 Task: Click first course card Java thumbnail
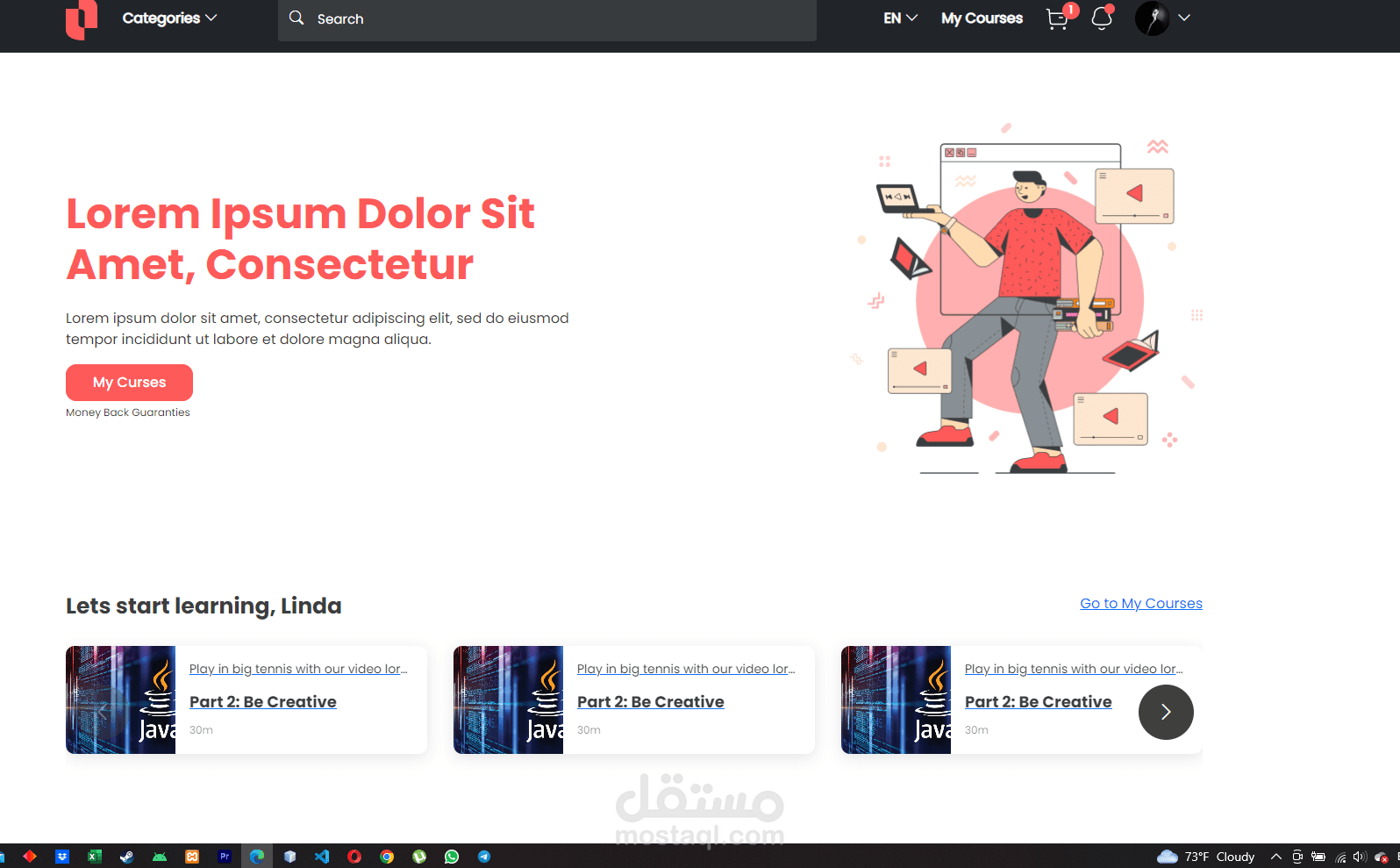click(121, 700)
